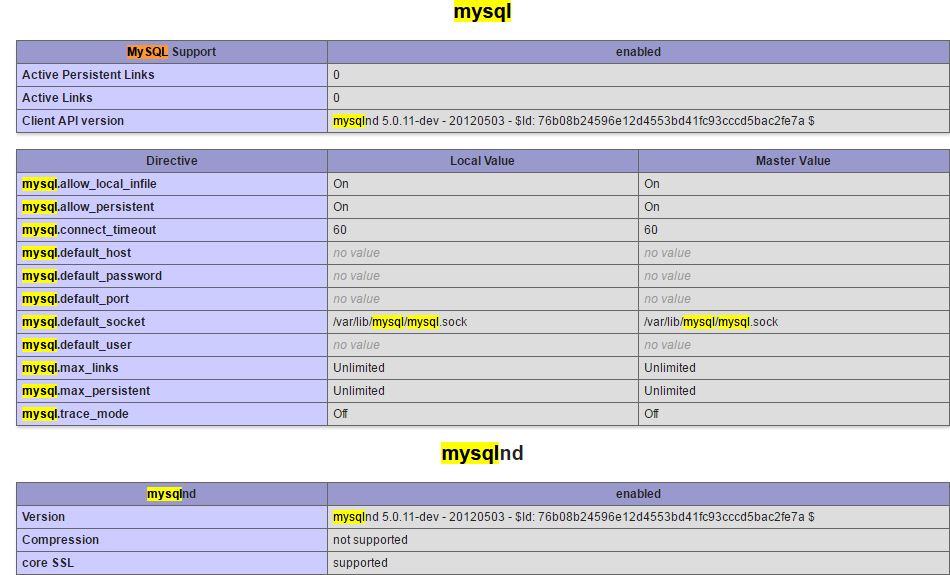Select the "Active Links" label

coord(58,98)
